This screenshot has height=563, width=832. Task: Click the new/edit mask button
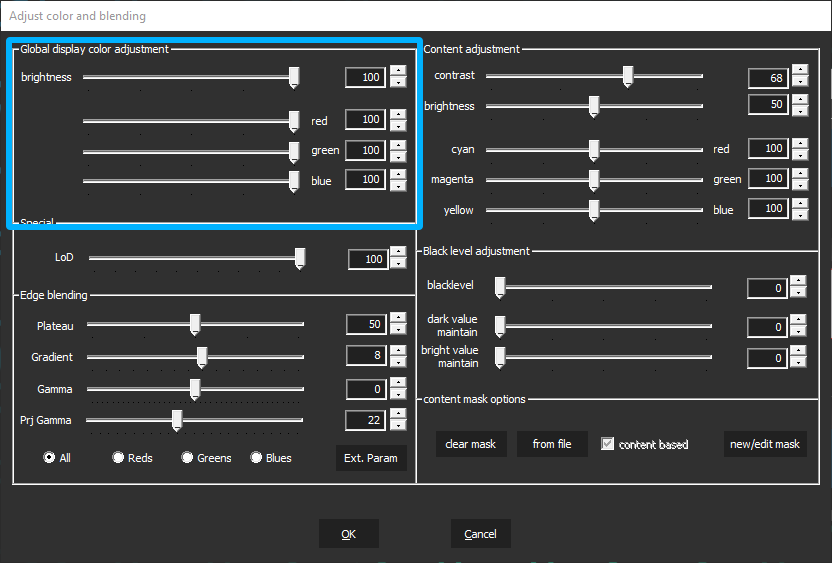click(x=765, y=444)
